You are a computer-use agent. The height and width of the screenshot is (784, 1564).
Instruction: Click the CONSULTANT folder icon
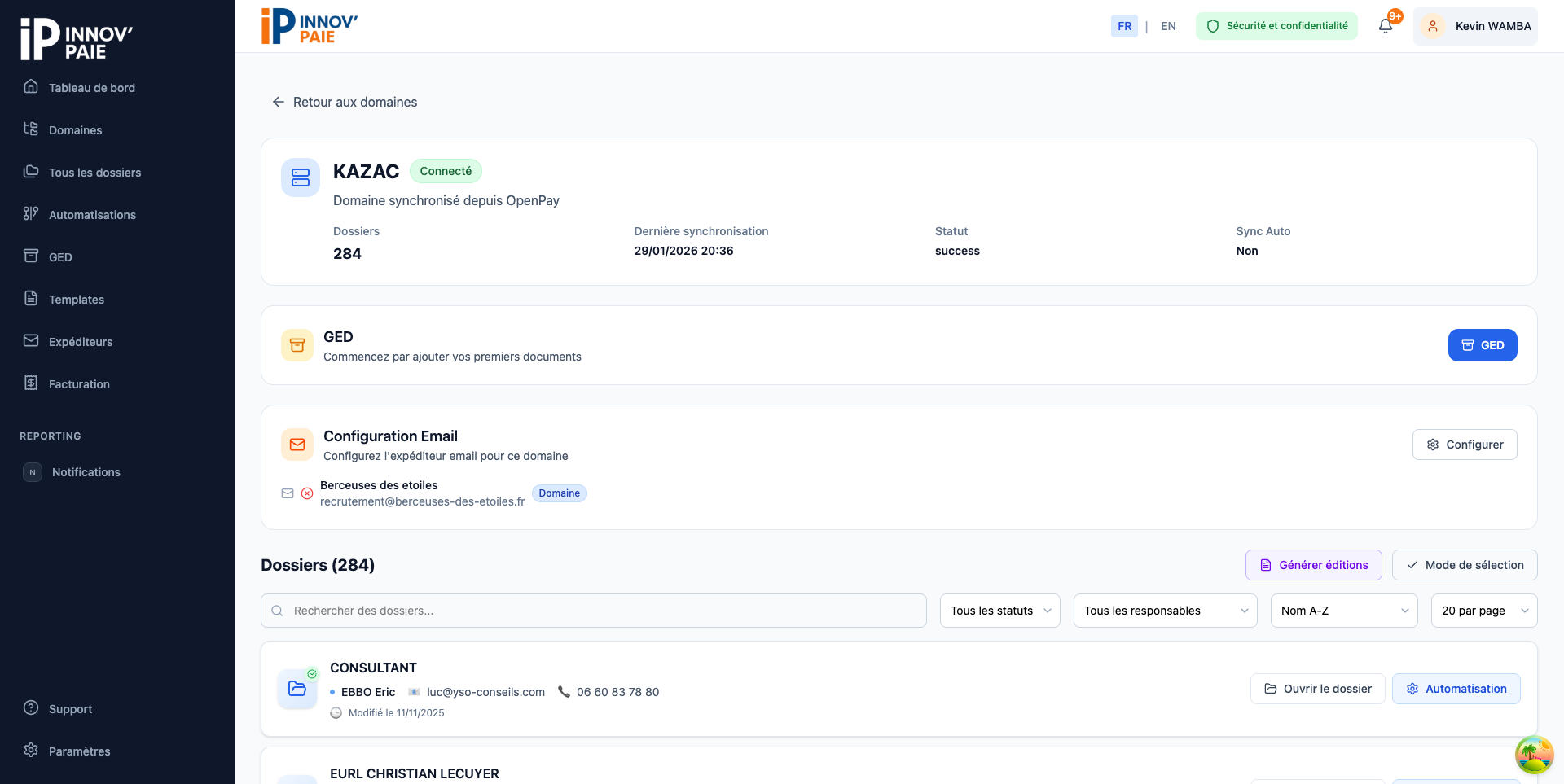(297, 689)
